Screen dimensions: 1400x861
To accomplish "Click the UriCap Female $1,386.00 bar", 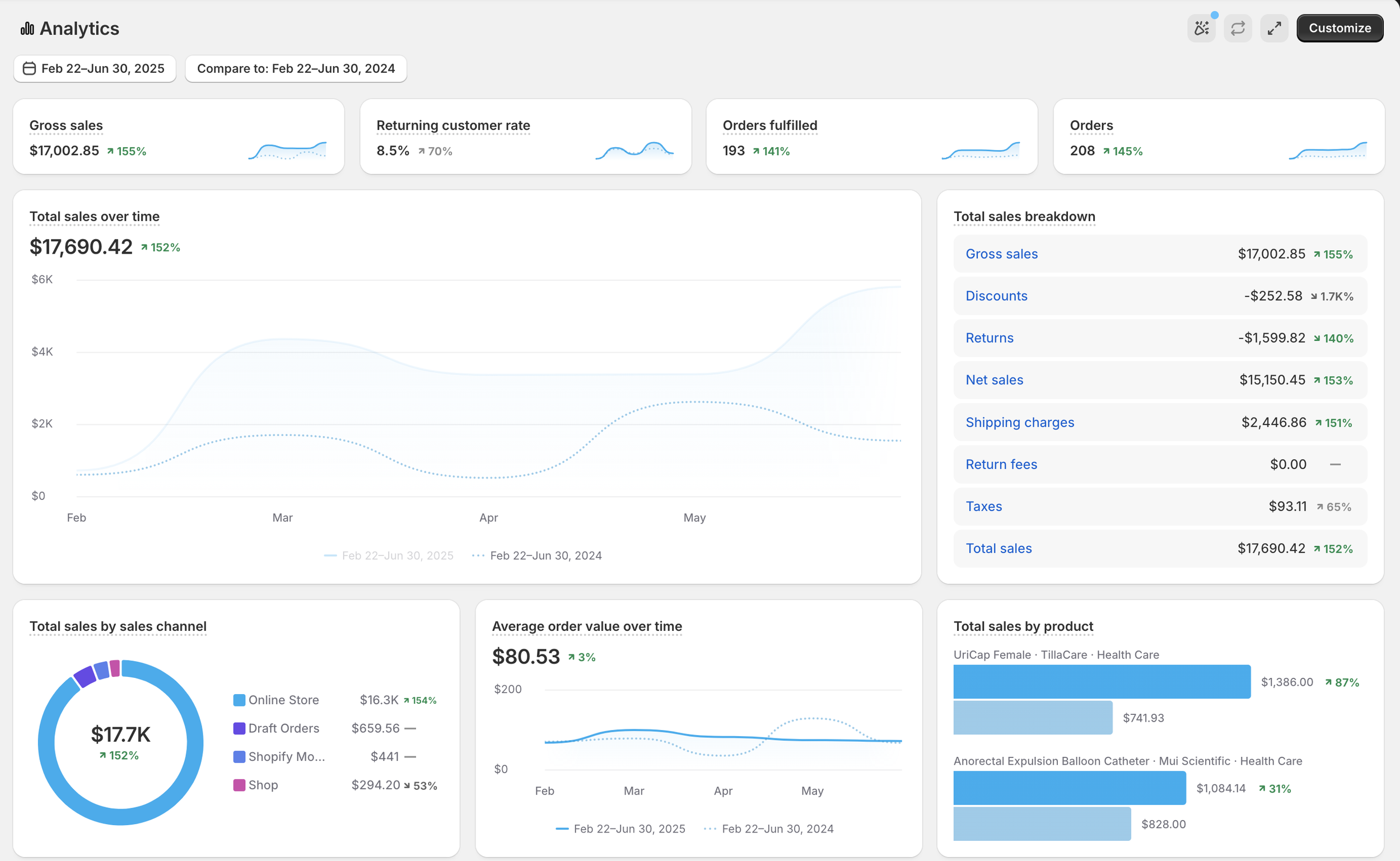I will click(1102, 682).
